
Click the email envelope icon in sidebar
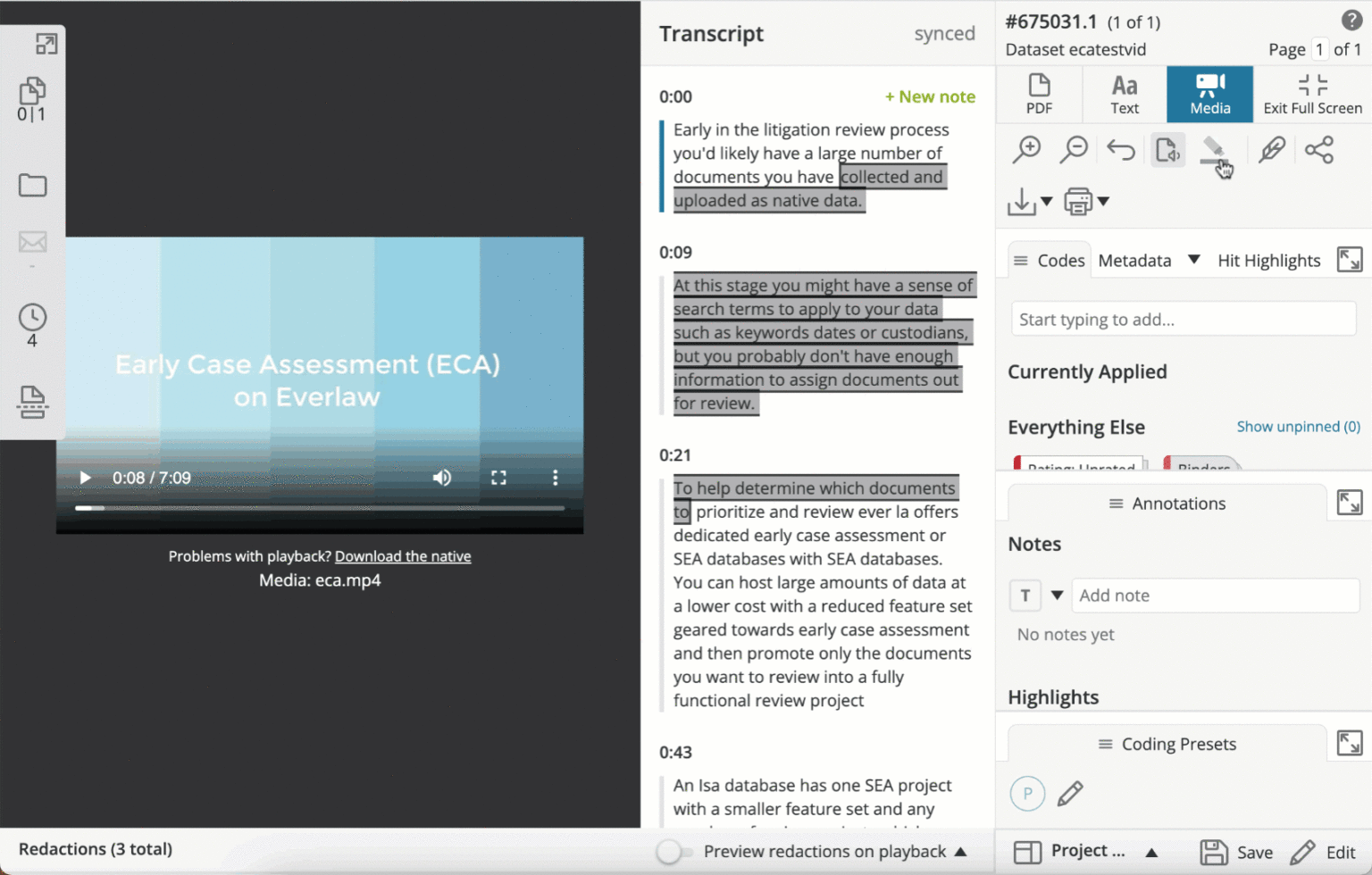click(32, 242)
